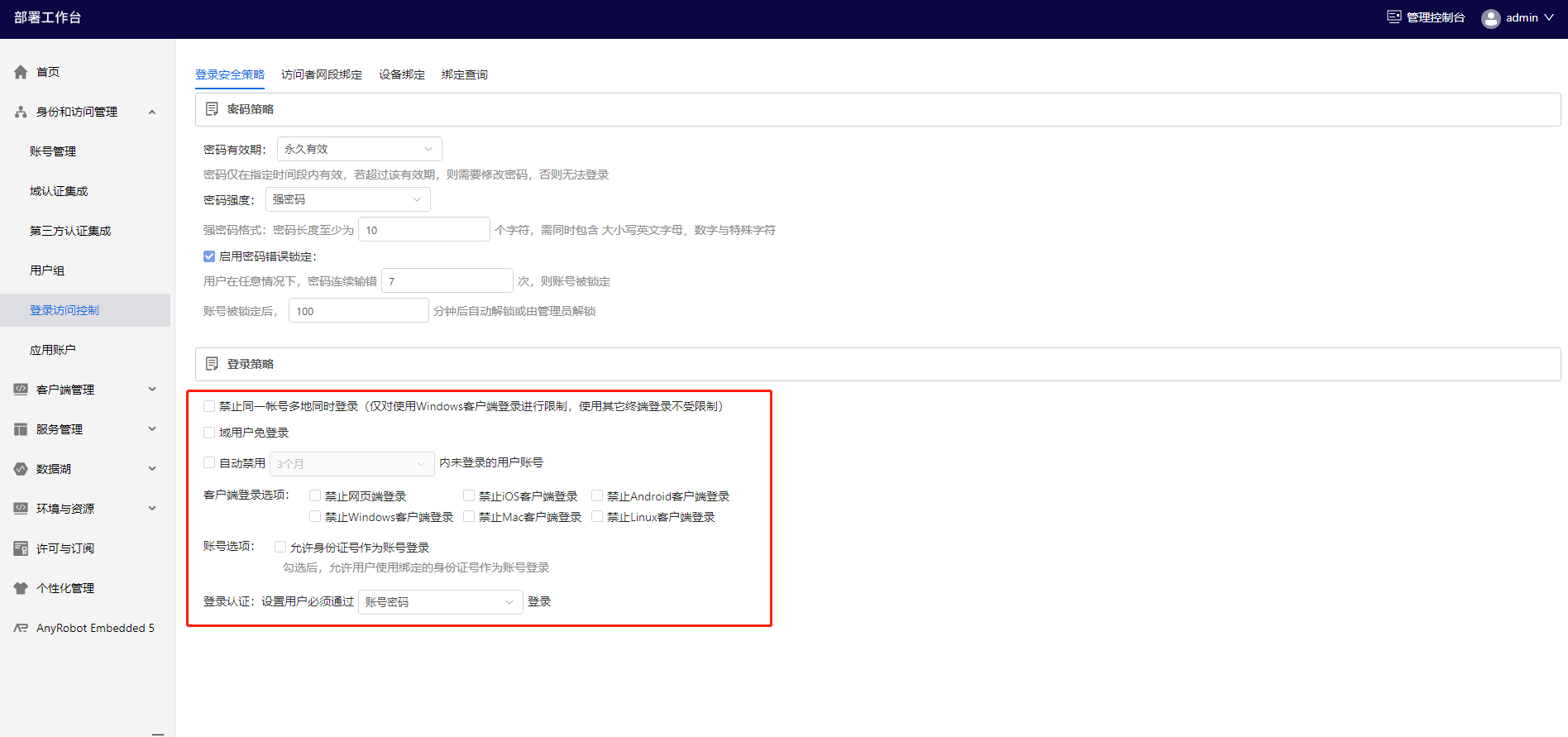
Task: Open the 管理控制台 link
Action: (x=1436, y=17)
